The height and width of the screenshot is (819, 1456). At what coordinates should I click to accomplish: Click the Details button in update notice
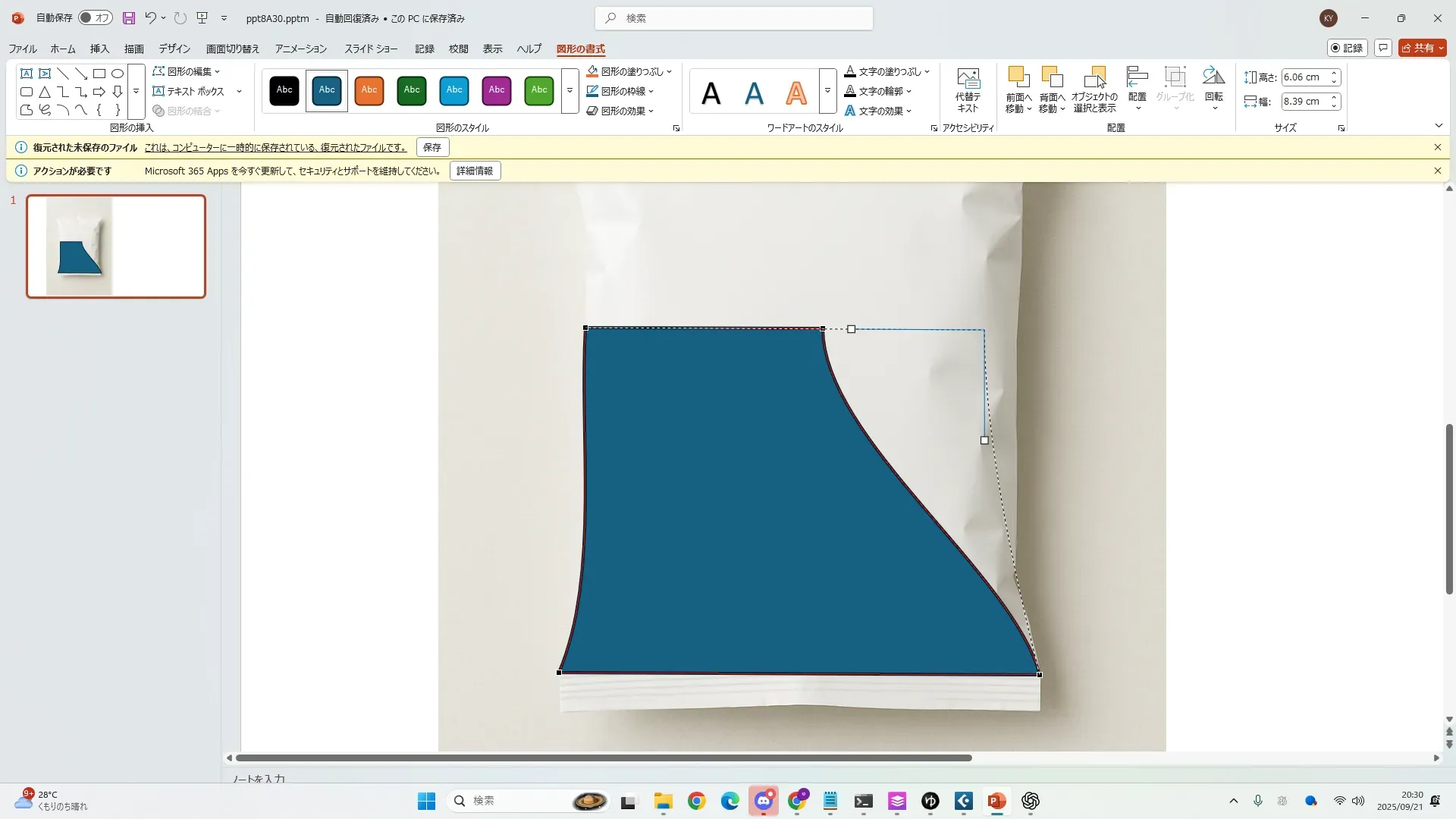tap(475, 171)
